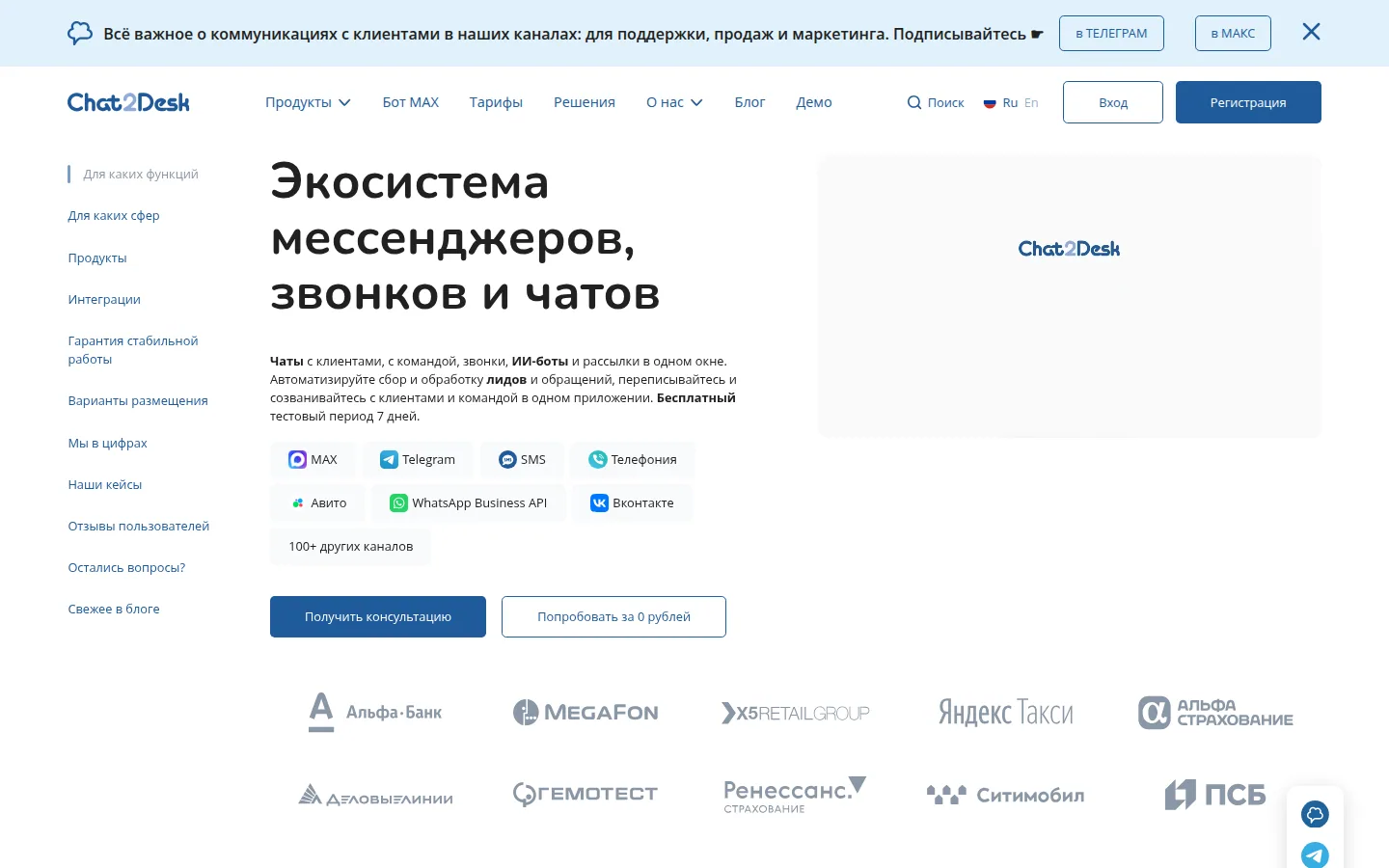The image size is (1389, 868).
Task: Expand the О нас dropdown menu
Action: pyautogui.click(x=674, y=102)
